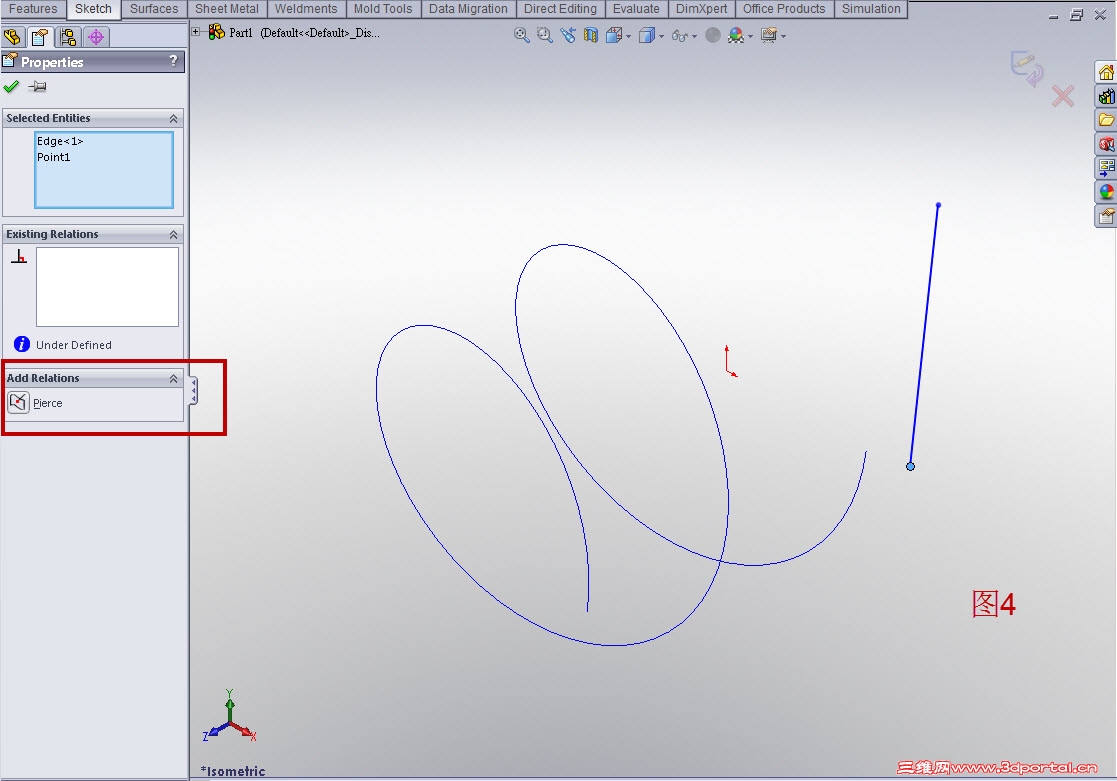The height and width of the screenshot is (781, 1117).
Task: Open Appearances color ball task pane icon
Action: click(x=1106, y=192)
